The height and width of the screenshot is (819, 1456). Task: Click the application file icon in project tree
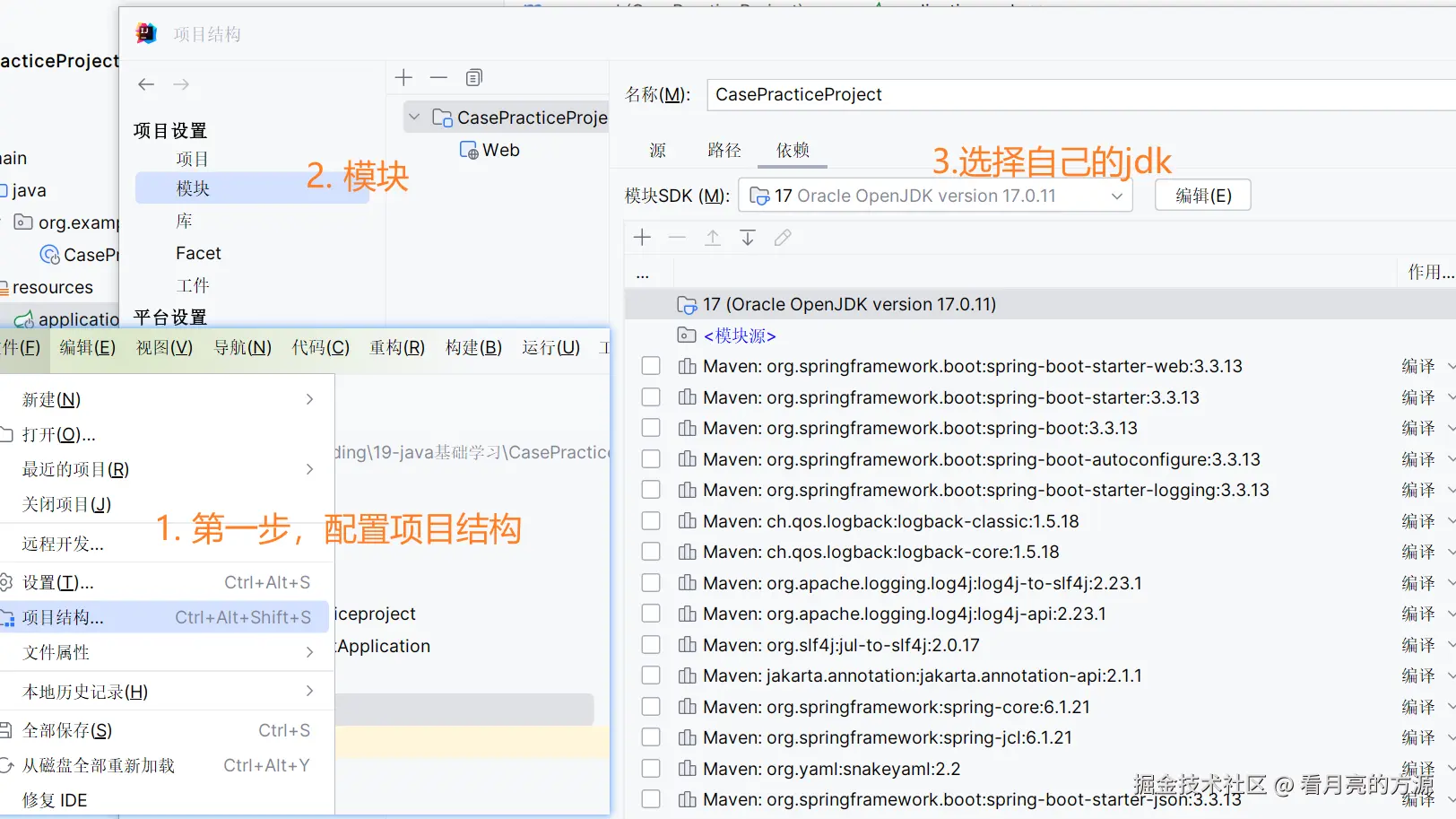point(24,319)
